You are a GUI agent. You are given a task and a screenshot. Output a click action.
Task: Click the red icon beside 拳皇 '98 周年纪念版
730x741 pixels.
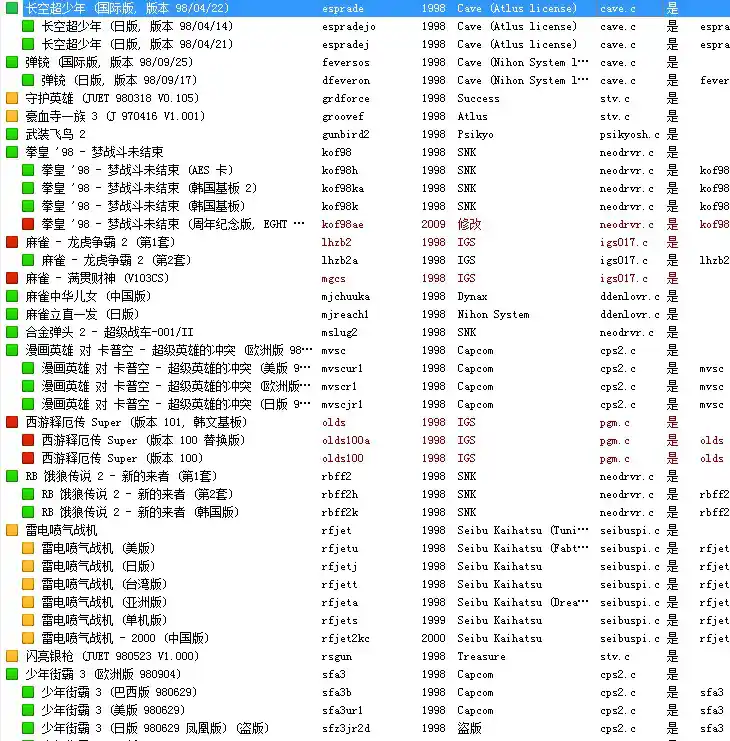(28, 225)
